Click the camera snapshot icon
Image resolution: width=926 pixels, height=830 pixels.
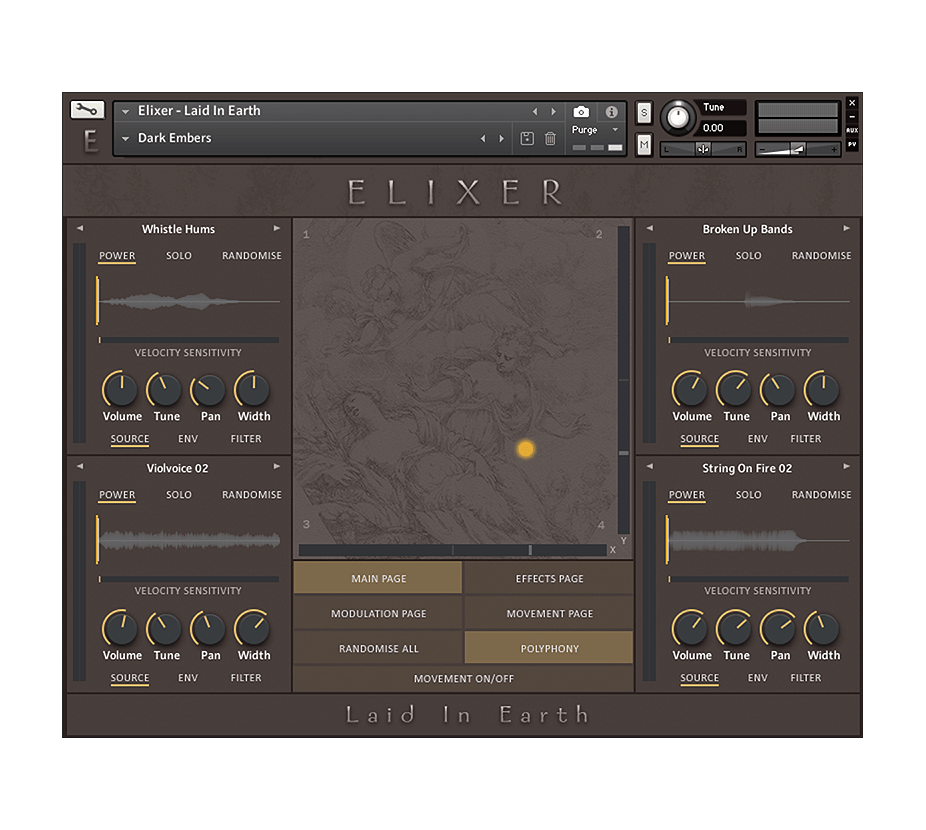point(581,112)
